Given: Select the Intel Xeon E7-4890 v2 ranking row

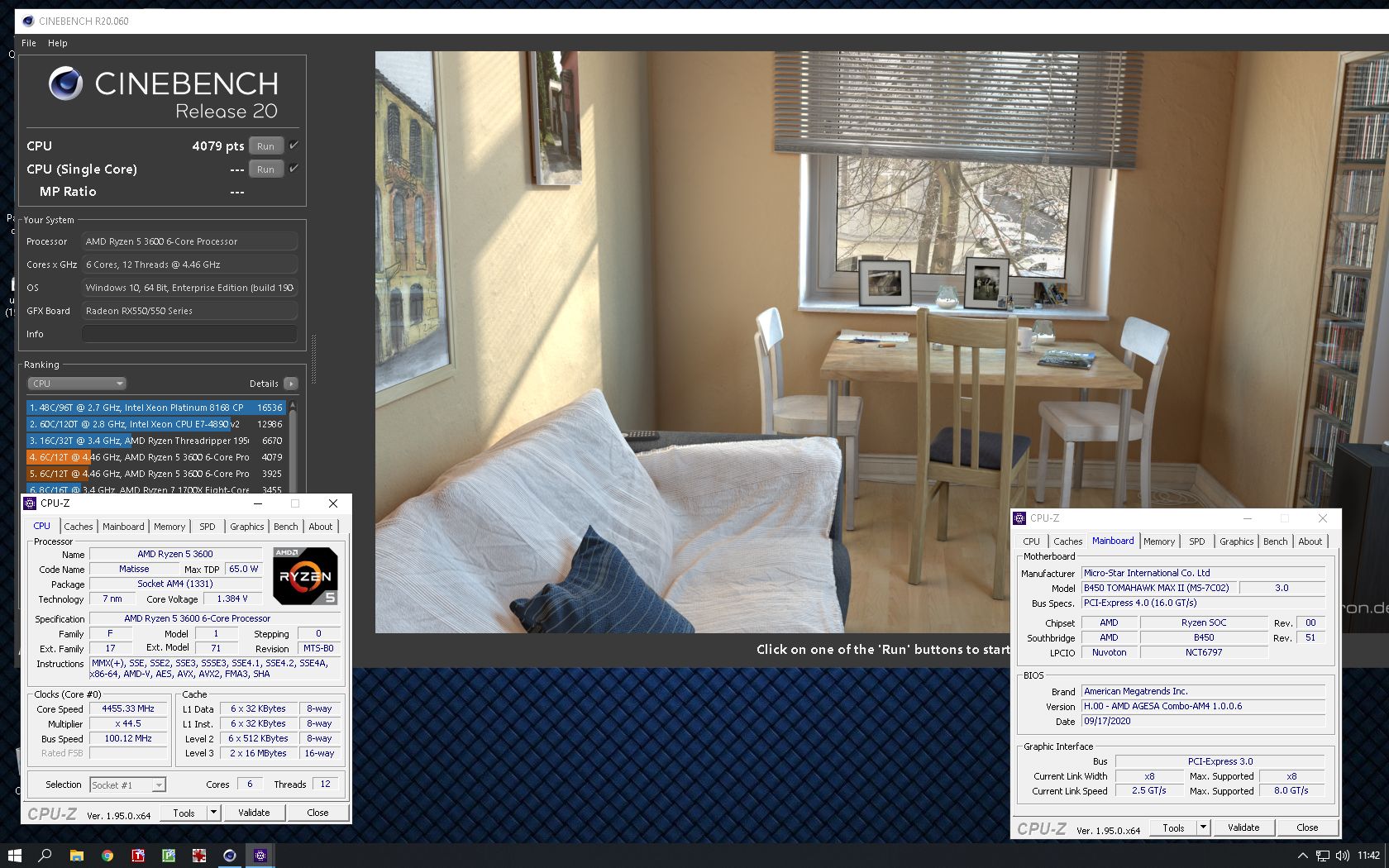Looking at the screenshot, I should coord(155,424).
